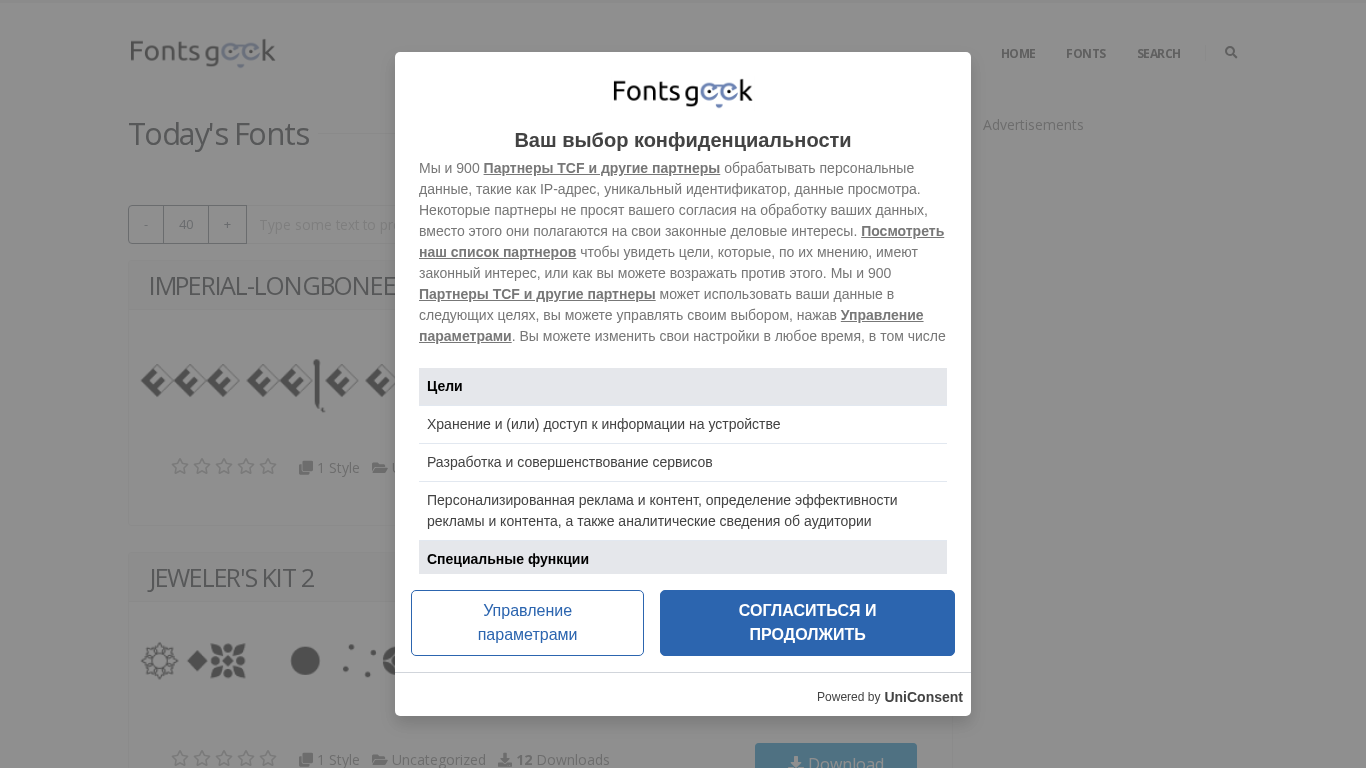Increase preview font size with plus button

point(228,225)
